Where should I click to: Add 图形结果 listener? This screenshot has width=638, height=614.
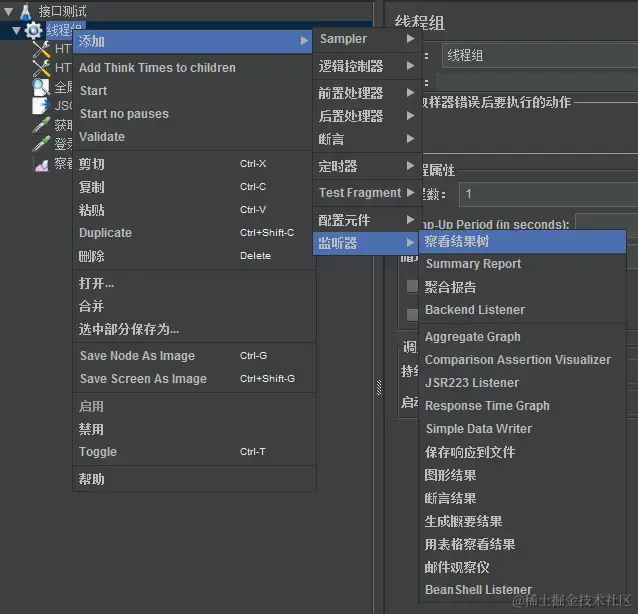[x=522, y=475]
